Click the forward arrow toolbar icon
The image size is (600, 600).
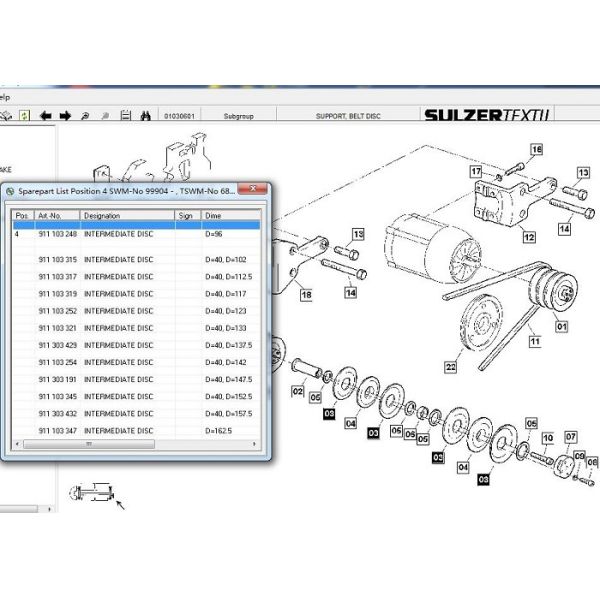coord(65,116)
